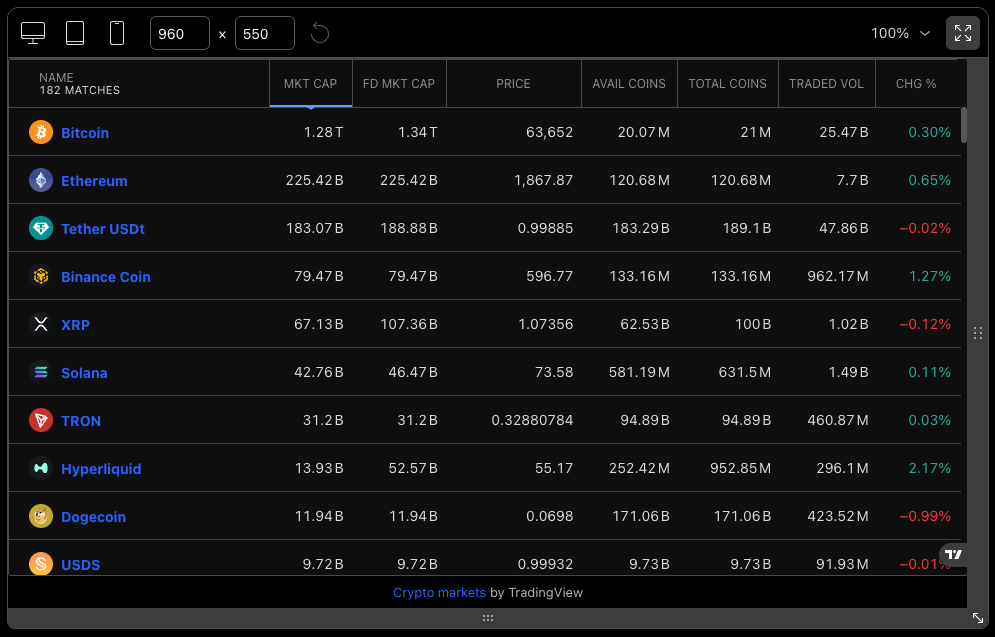
Task: Click XRP's total coins 100 B
Action: [x=753, y=324]
